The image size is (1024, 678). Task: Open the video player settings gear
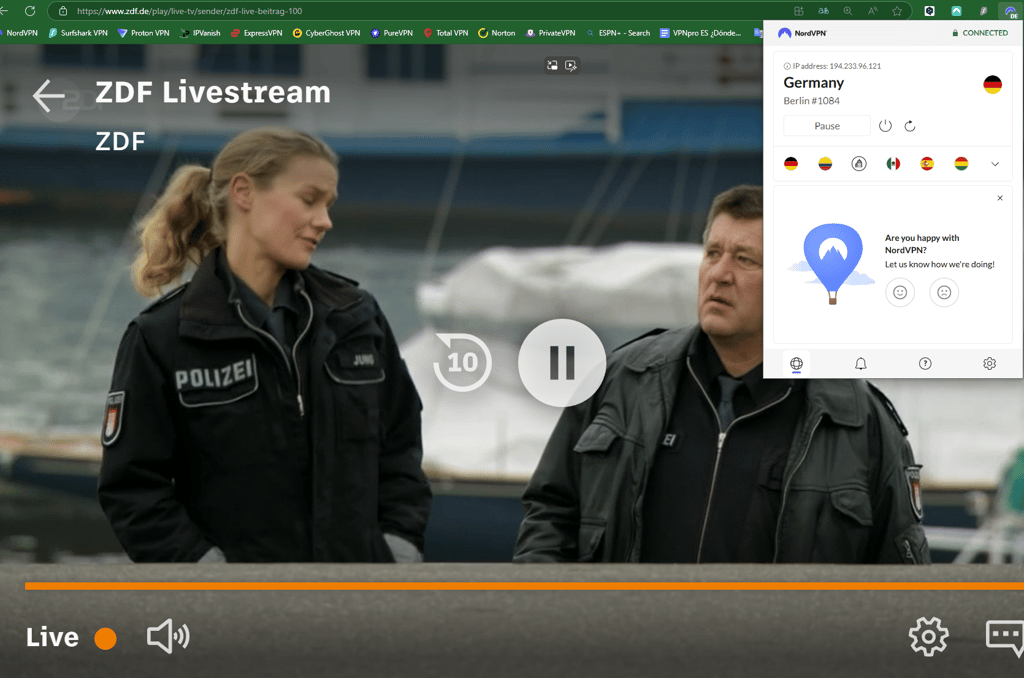[928, 636]
